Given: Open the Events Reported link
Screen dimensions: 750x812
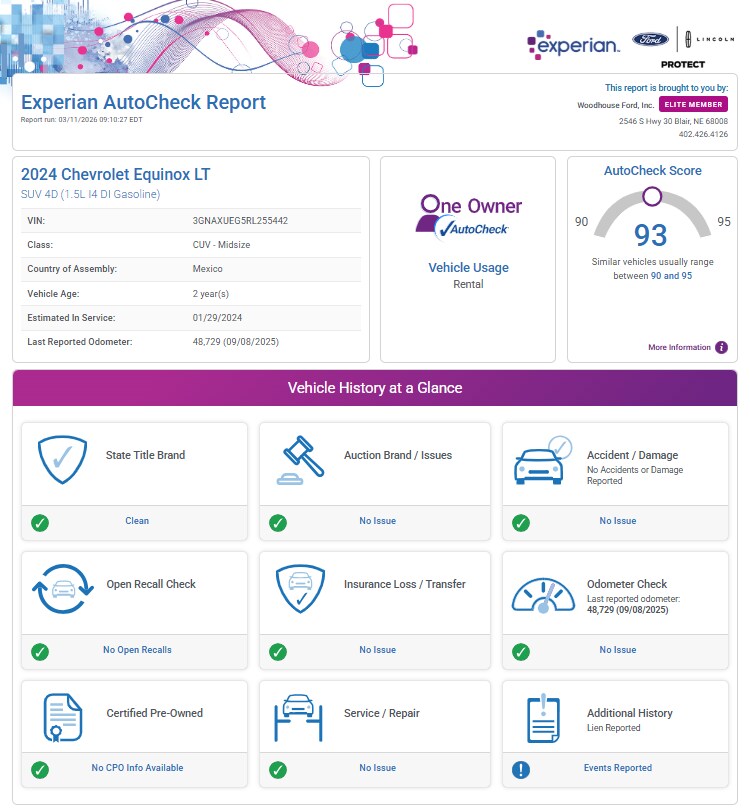Looking at the screenshot, I should 618,768.
